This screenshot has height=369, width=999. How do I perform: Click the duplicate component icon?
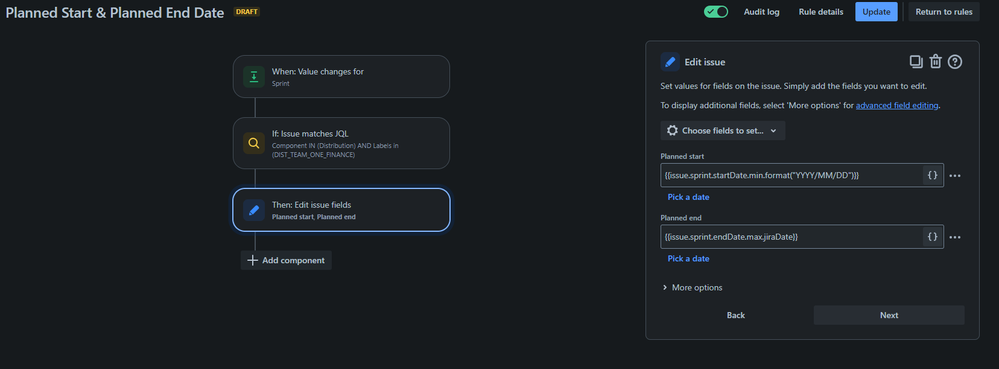click(916, 62)
